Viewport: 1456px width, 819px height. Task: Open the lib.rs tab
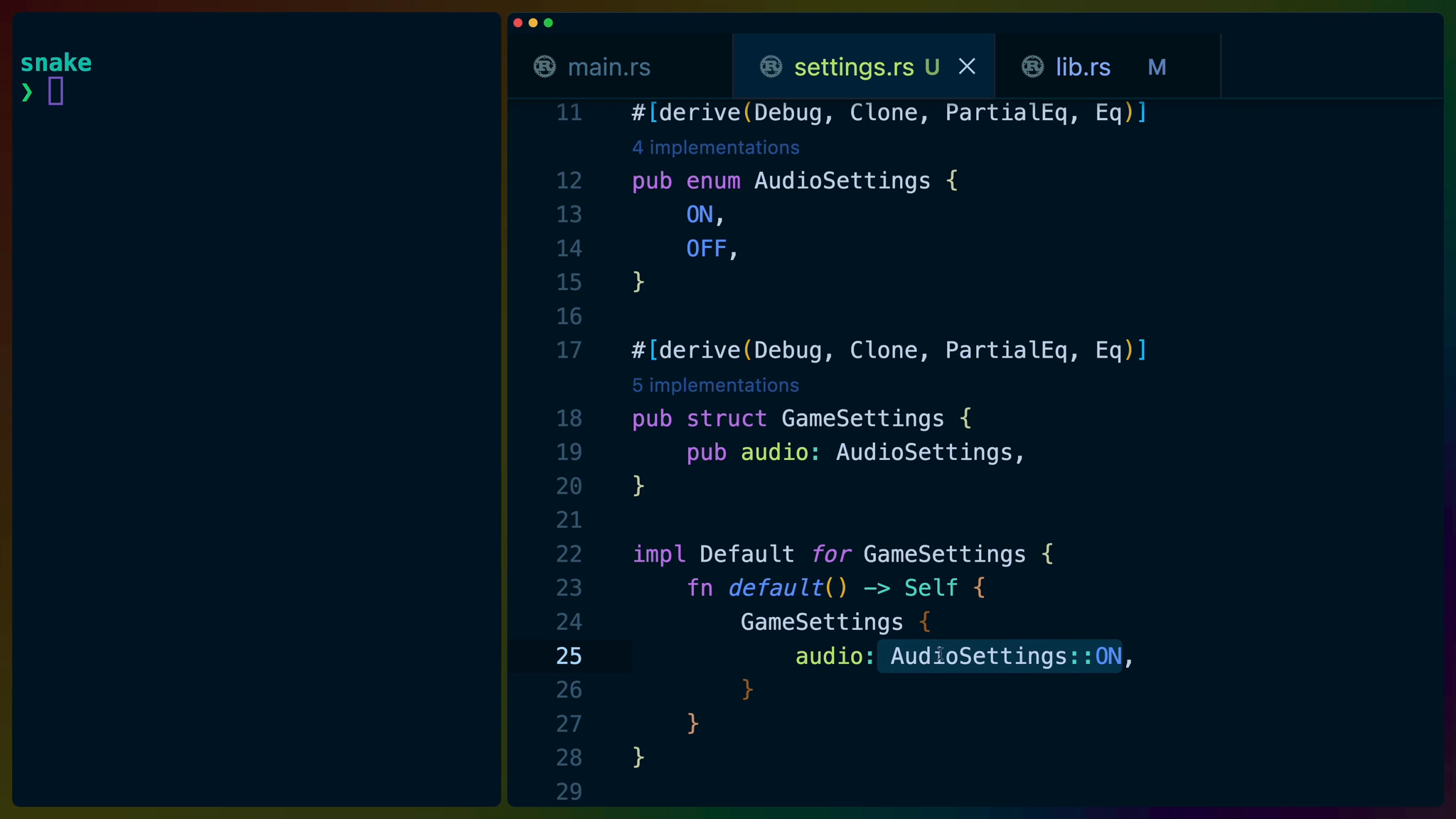click(1082, 67)
